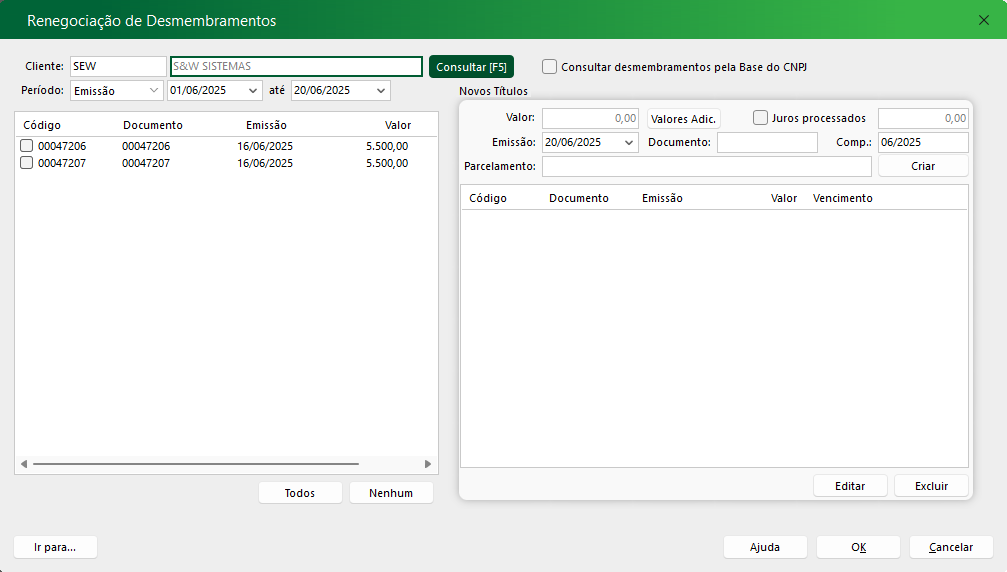Click inside the Parcelamento input field

[x=706, y=166]
